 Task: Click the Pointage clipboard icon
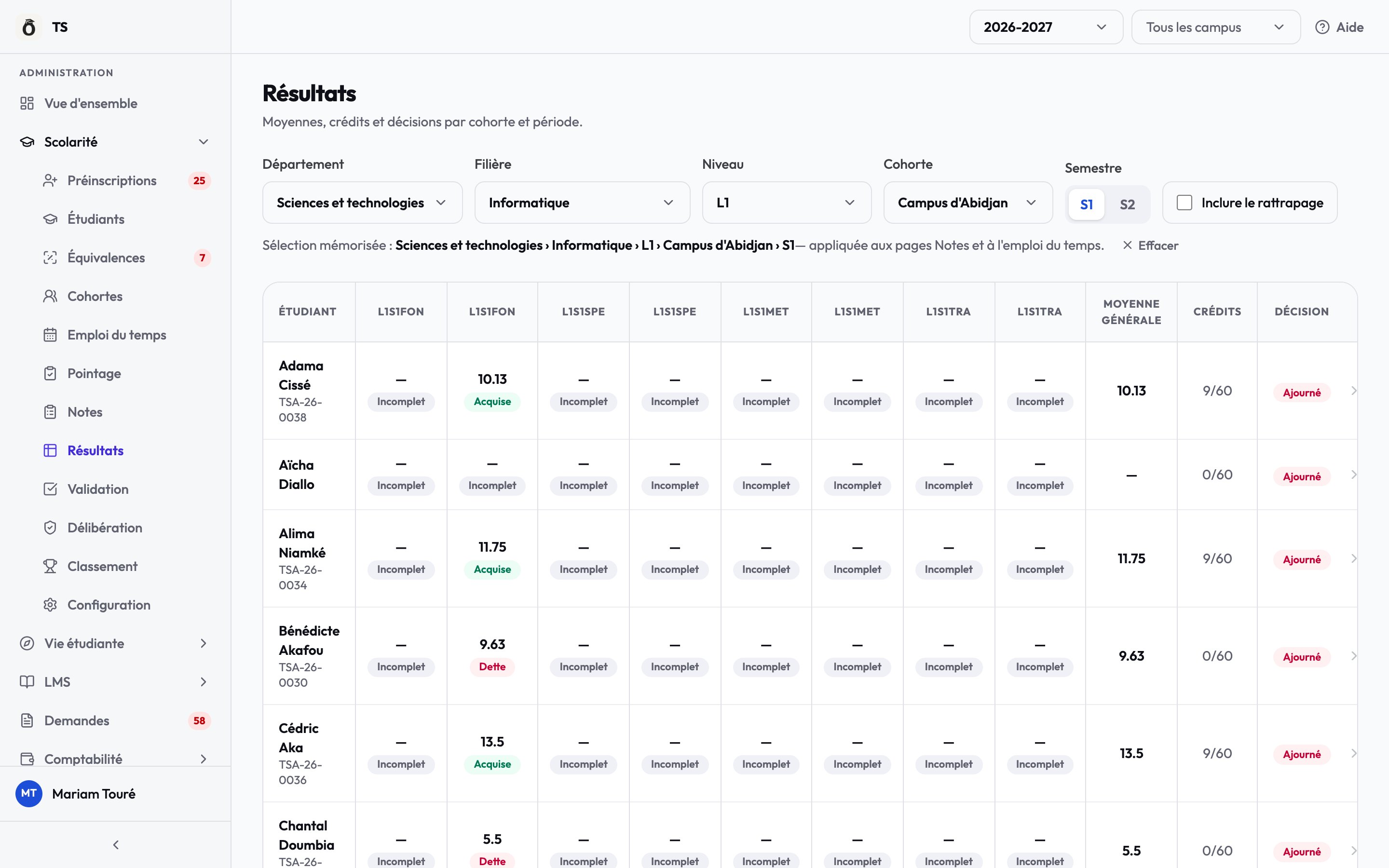coord(50,373)
